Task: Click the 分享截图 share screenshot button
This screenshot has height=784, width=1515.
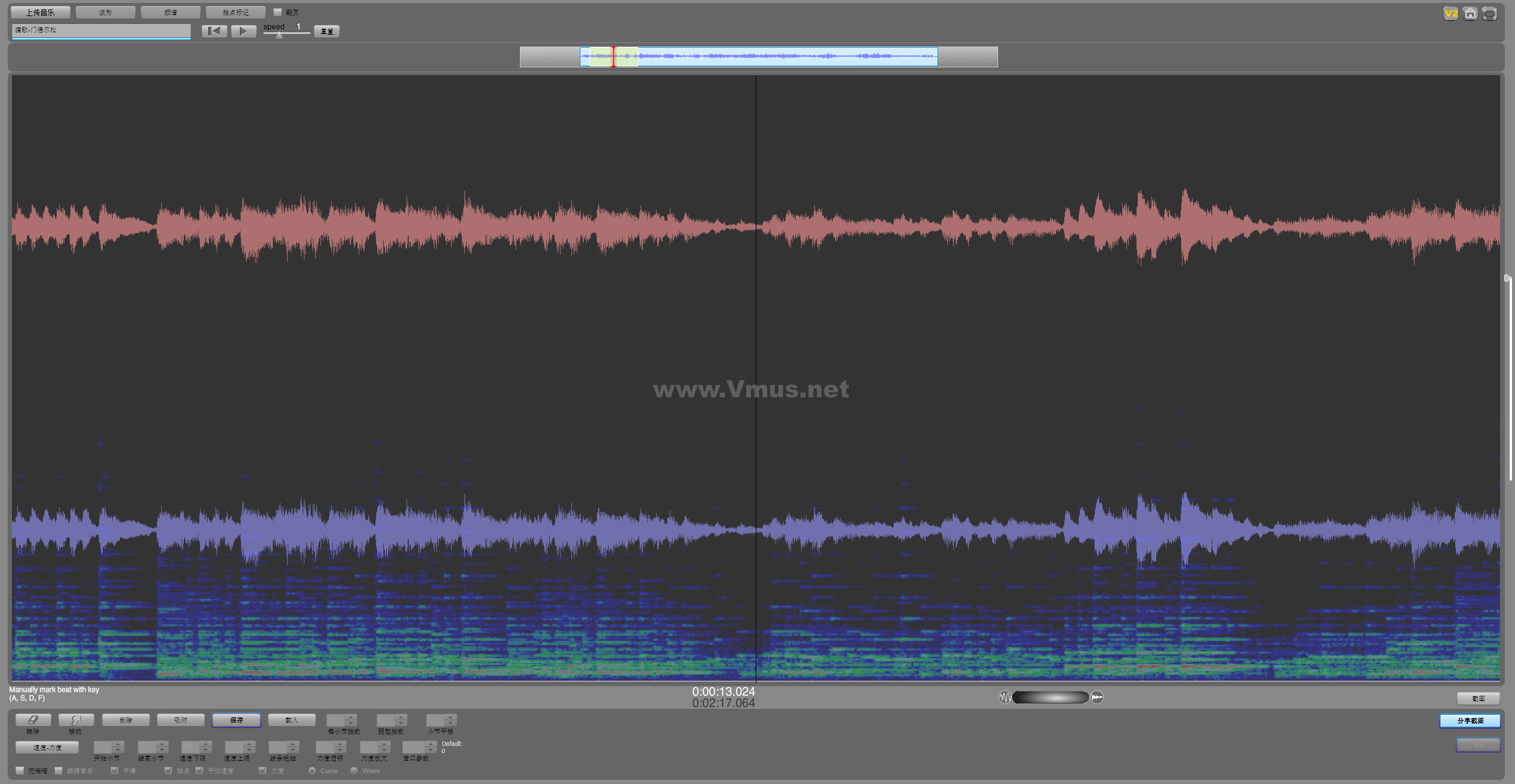Action: [1470, 721]
